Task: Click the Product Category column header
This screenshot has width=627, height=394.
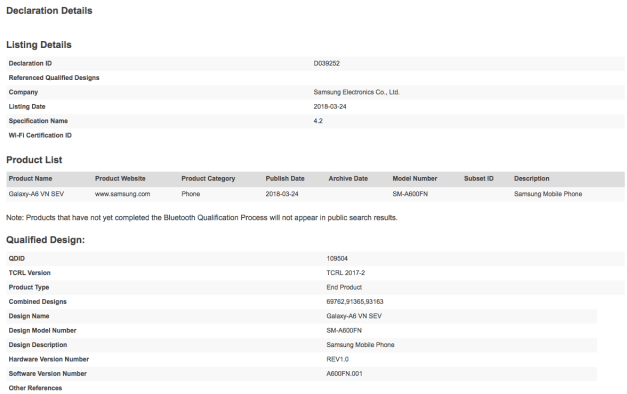Action: (208, 179)
